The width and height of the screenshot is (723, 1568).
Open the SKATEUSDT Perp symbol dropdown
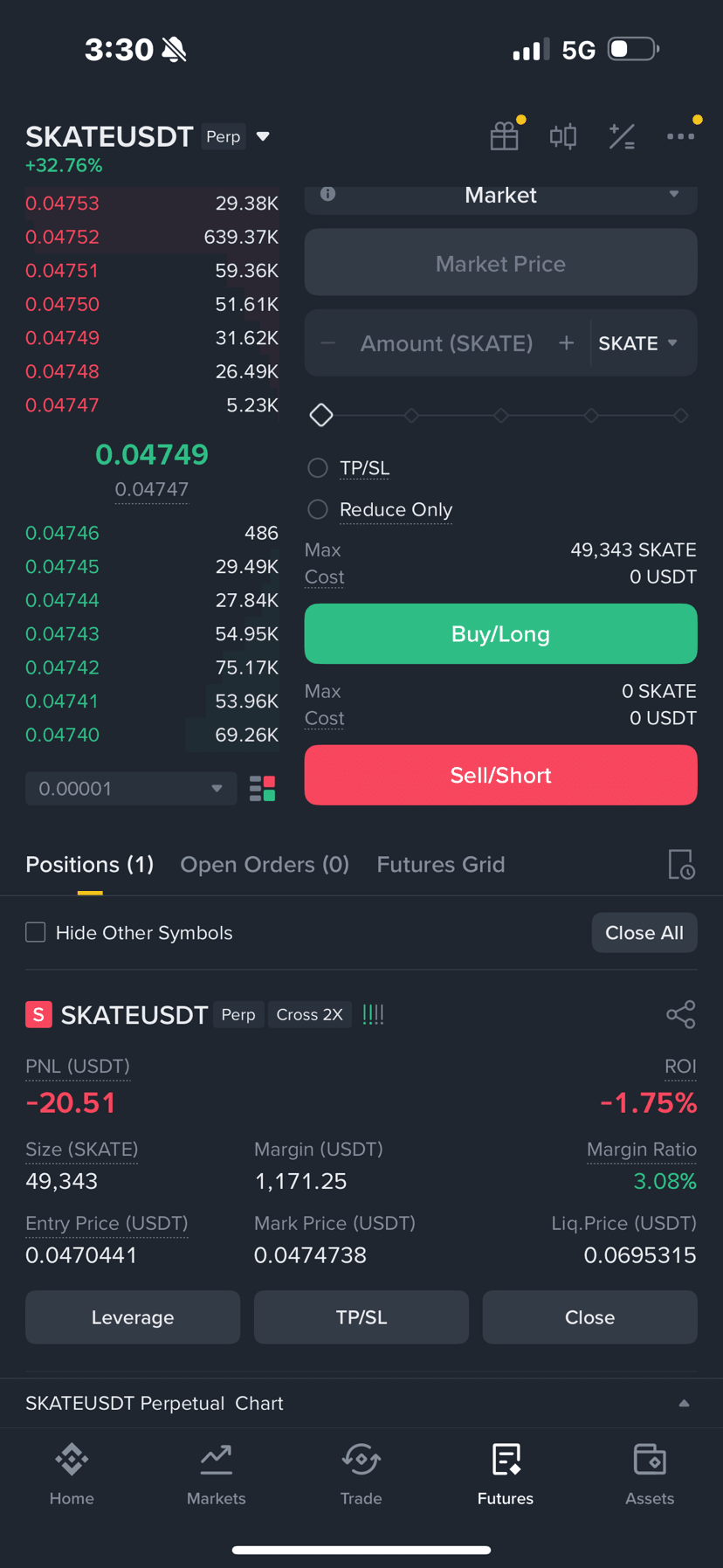click(x=148, y=136)
